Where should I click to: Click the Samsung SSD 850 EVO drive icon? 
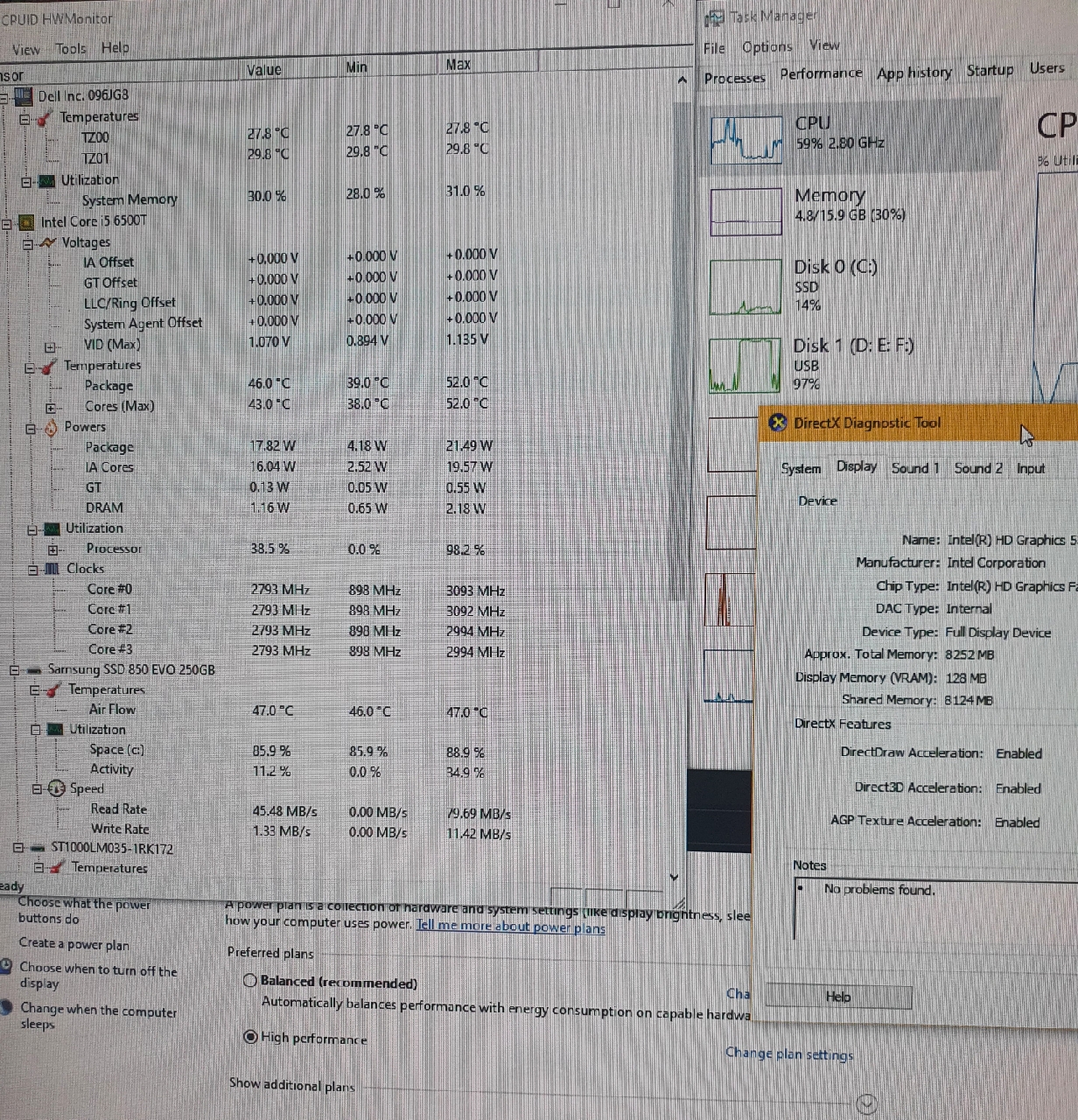tap(35, 670)
